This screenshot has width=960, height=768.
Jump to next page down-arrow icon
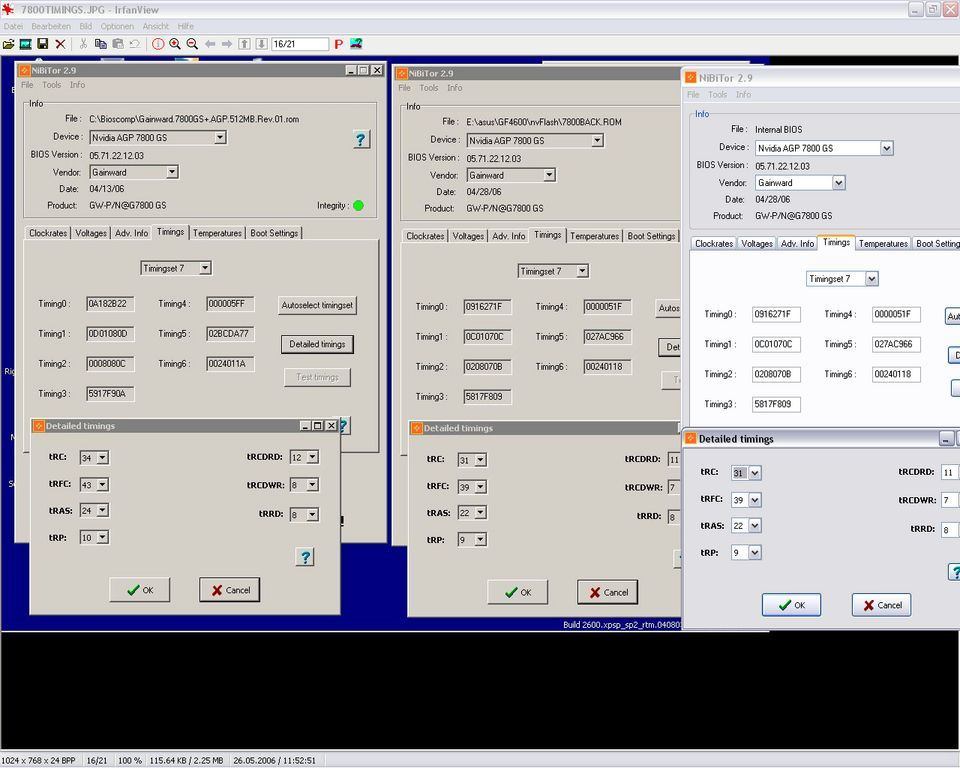[x=261, y=44]
